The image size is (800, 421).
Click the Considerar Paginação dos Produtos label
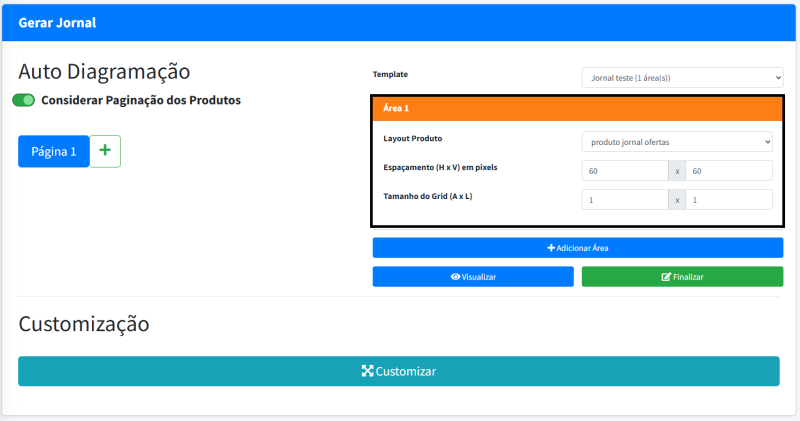coord(141,100)
